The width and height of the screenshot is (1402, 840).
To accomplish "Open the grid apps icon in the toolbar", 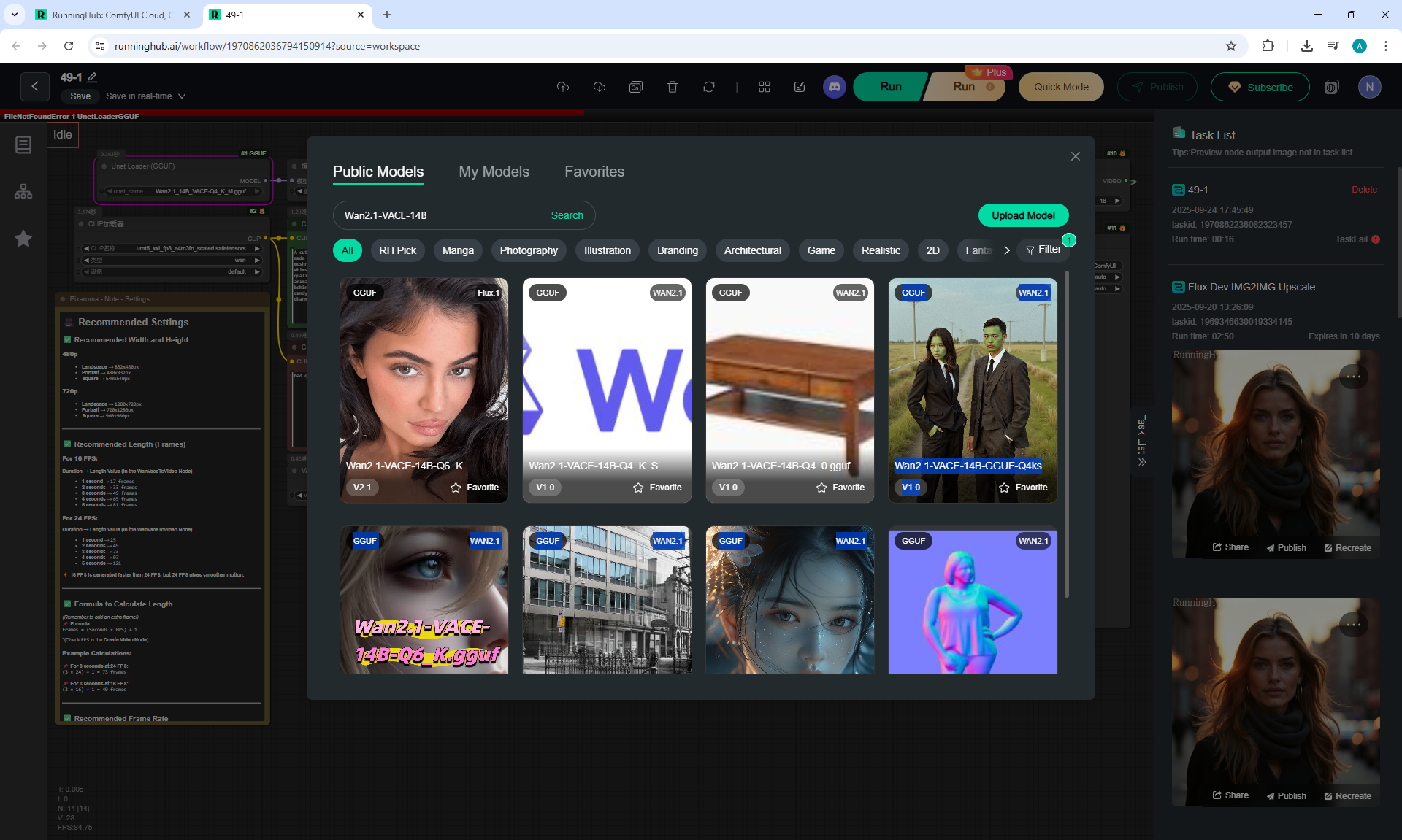I will click(765, 87).
